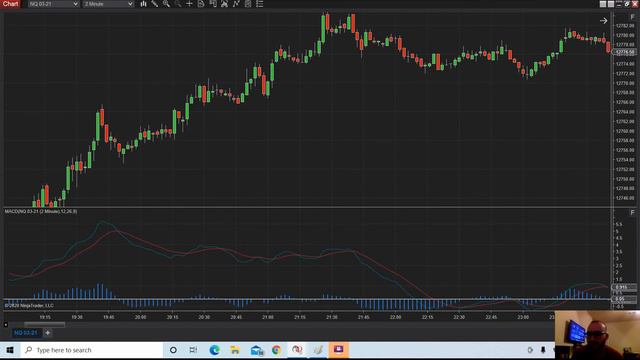Click the second window link grid icon
640x360 pixels.
(x=611, y=4)
